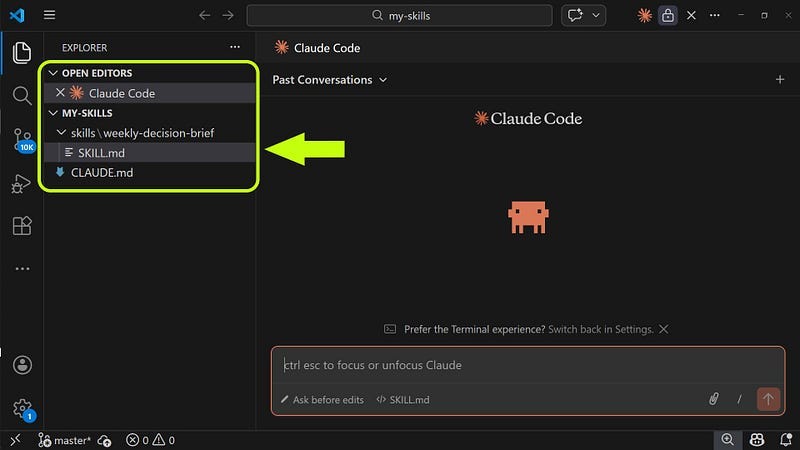This screenshot has width=800, height=450.
Task: Open Run and Debug view
Action: (x=21, y=184)
